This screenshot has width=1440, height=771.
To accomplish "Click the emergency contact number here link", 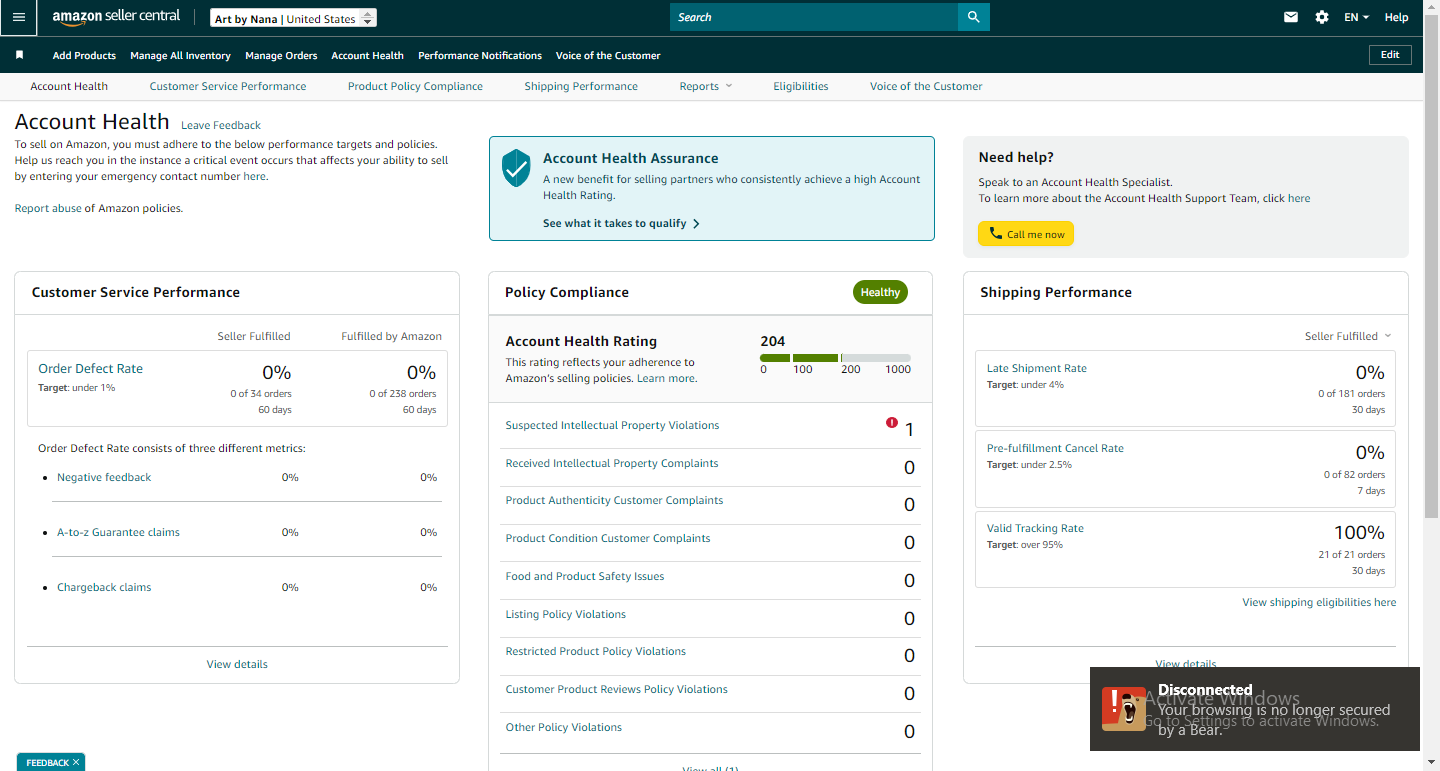I will click(254, 176).
